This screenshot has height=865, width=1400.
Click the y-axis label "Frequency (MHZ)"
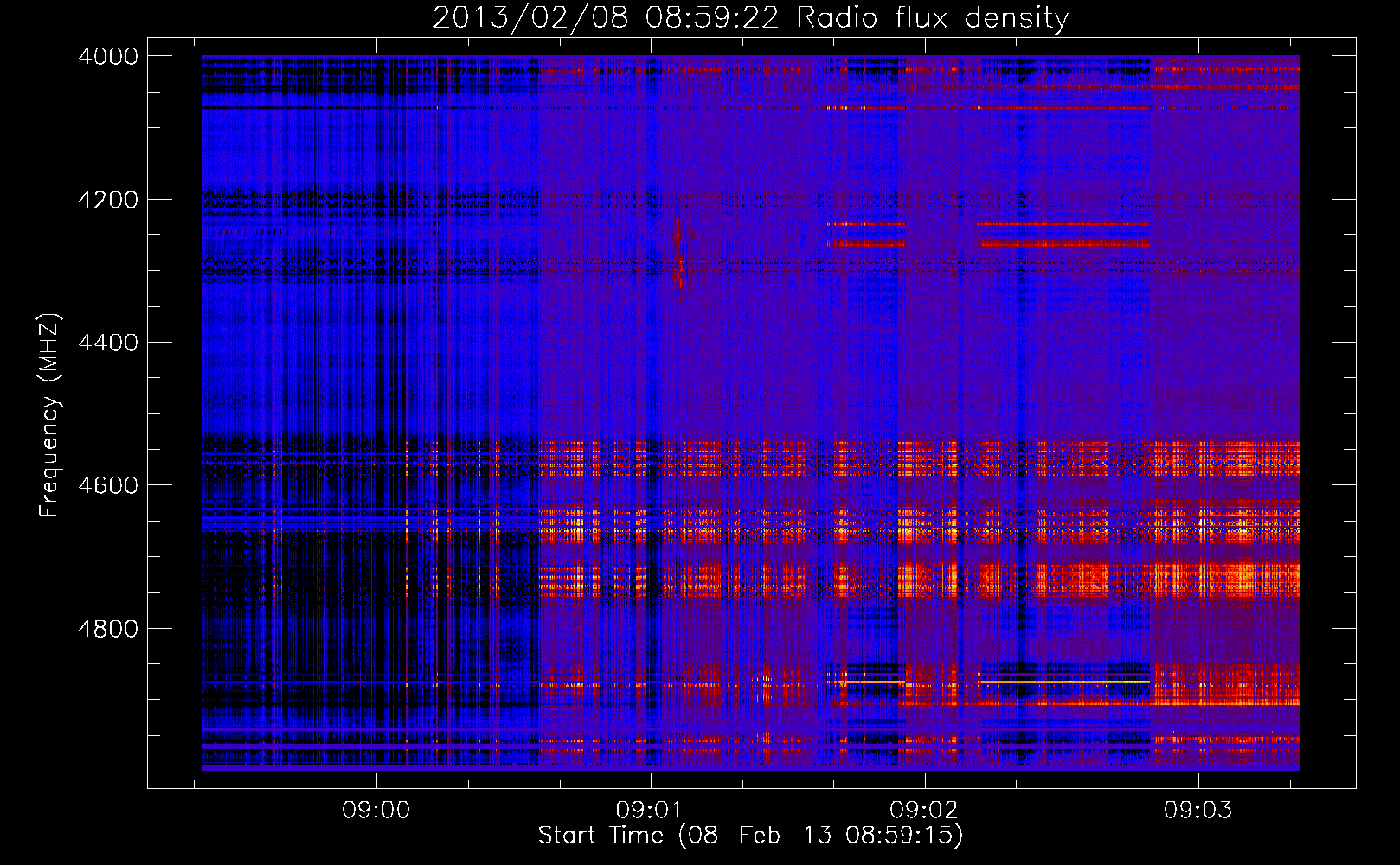(x=49, y=415)
